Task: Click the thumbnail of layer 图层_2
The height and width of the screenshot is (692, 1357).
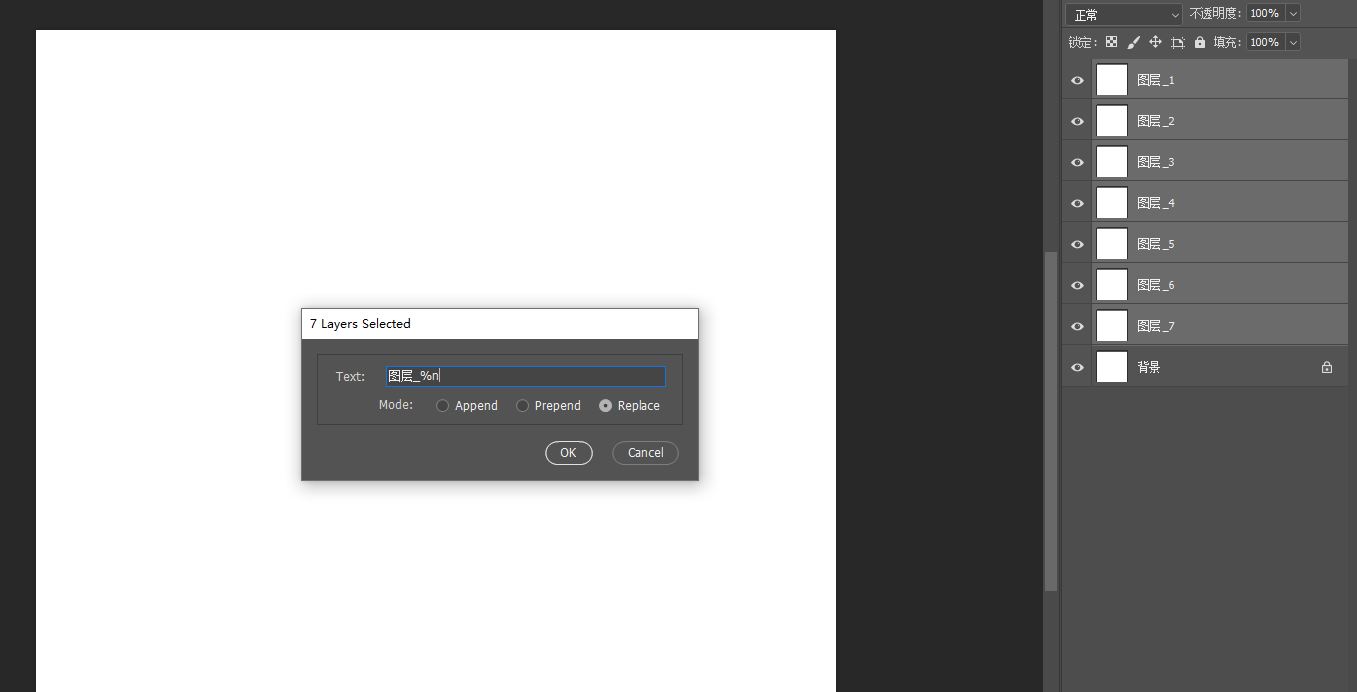Action: [x=1112, y=121]
